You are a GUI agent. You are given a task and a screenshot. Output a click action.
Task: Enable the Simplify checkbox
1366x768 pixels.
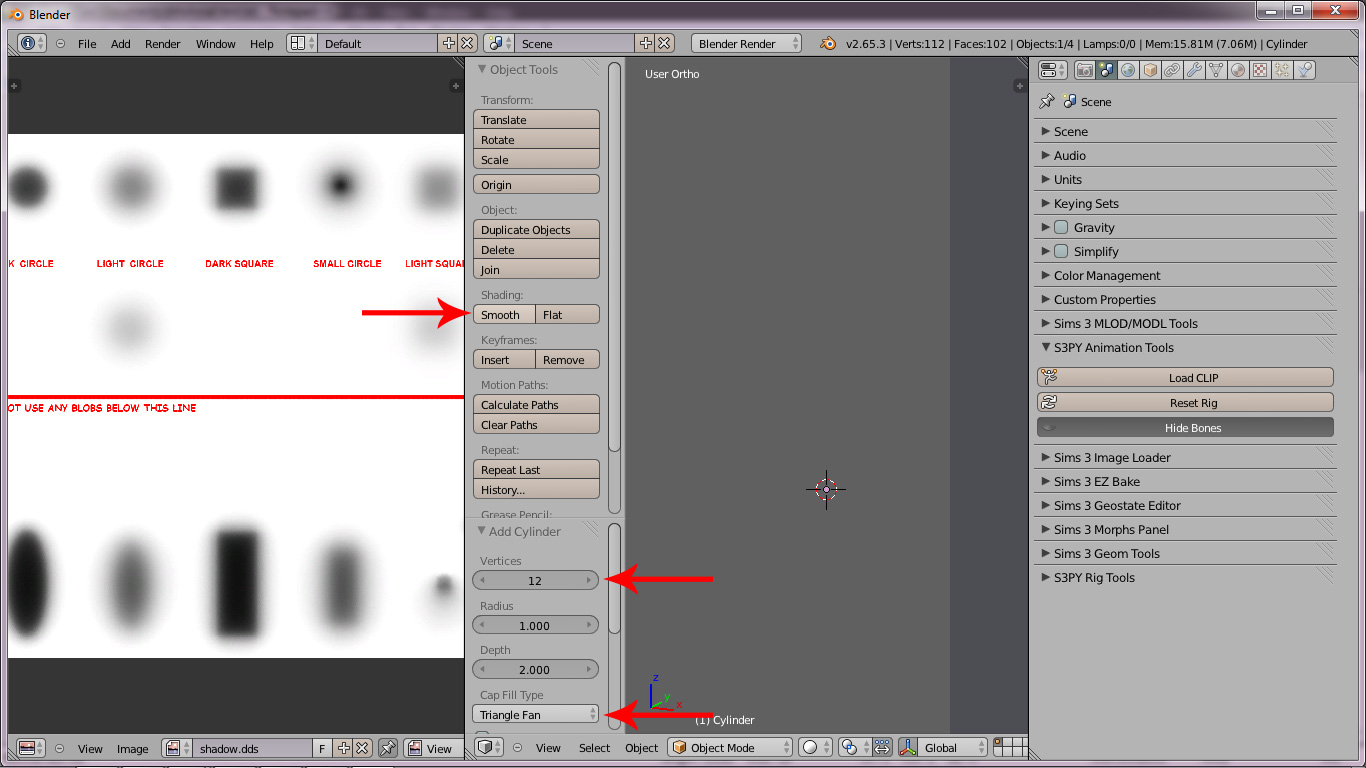tap(1061, 252)
